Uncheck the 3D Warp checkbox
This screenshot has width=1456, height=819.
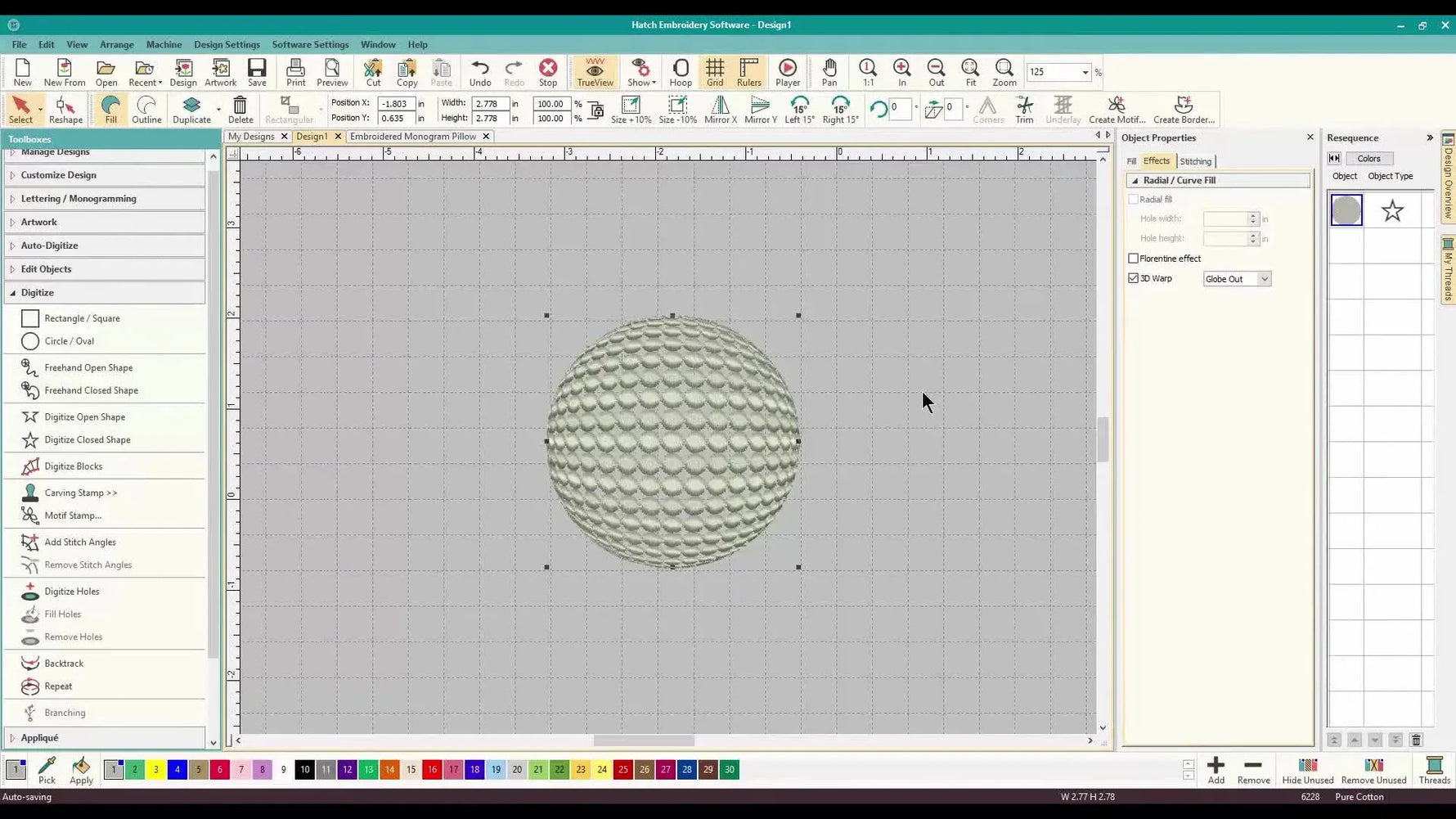pyautogui.click(x=1133, y=278)
